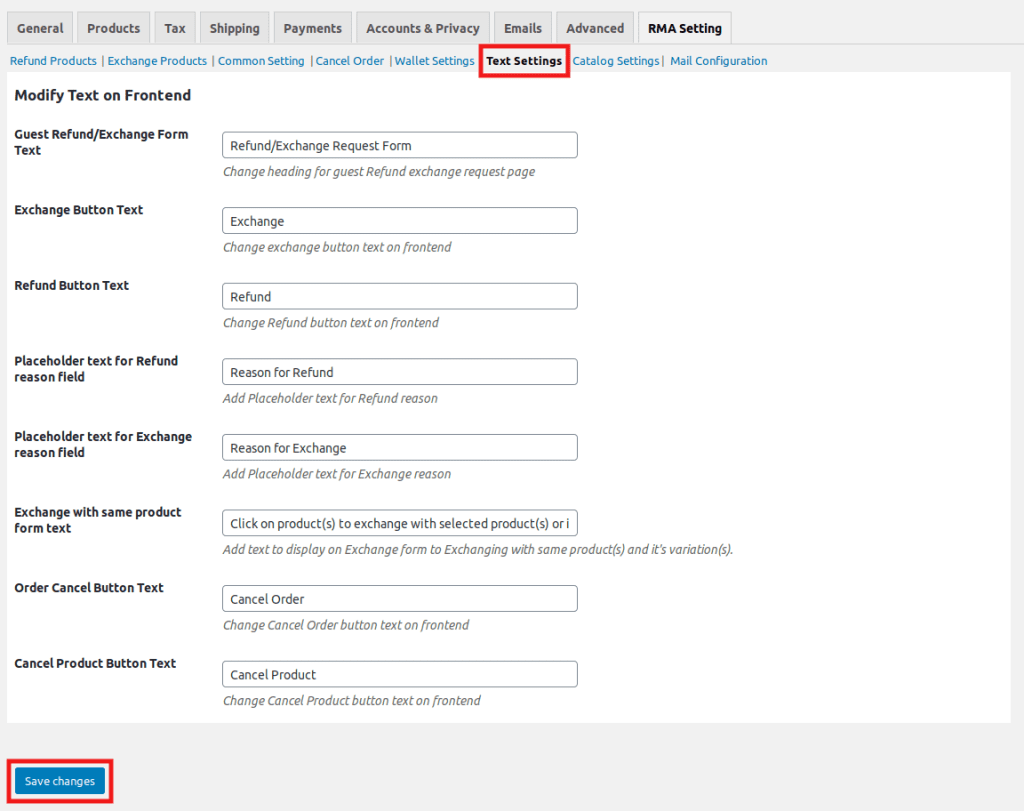Select the Emails tab
The height and width of the screenshot is (811, 1024).
coord(522,27)
